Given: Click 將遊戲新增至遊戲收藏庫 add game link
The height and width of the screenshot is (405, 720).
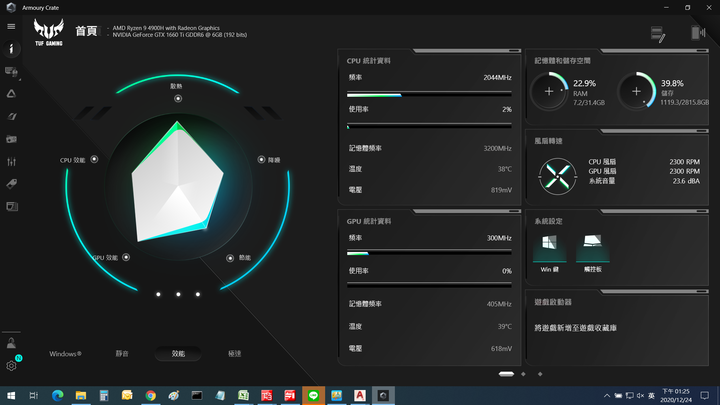Looking at the screenshot, I should (575, 328).
